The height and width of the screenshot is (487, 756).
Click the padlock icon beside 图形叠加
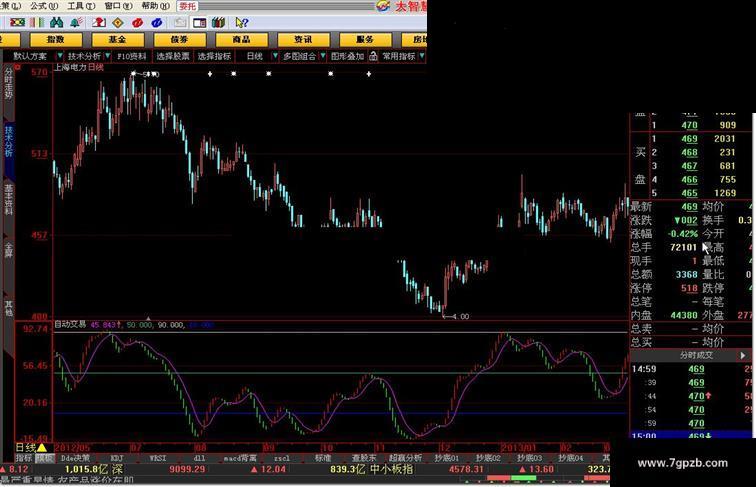[373, 56]
